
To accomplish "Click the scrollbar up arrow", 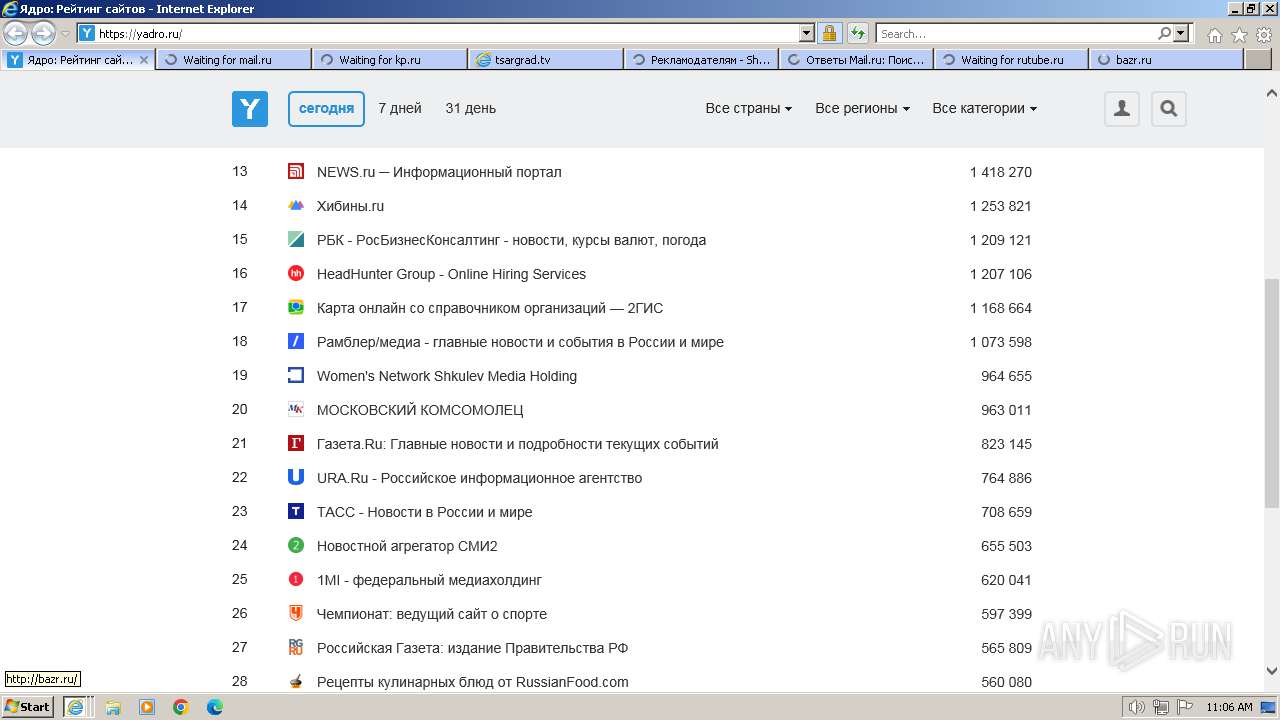I will [1271, 93].
